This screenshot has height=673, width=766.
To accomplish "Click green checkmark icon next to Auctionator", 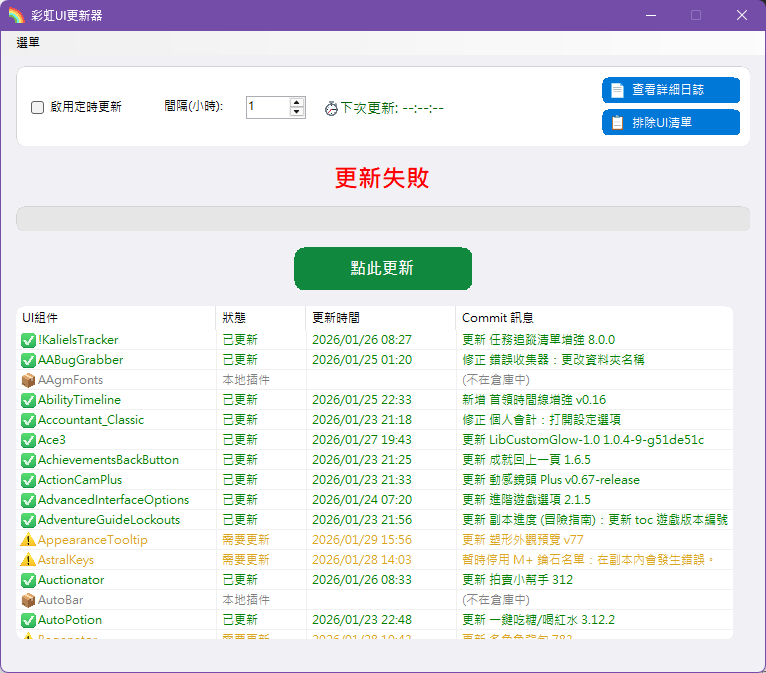I will click(x=28, y=580).
